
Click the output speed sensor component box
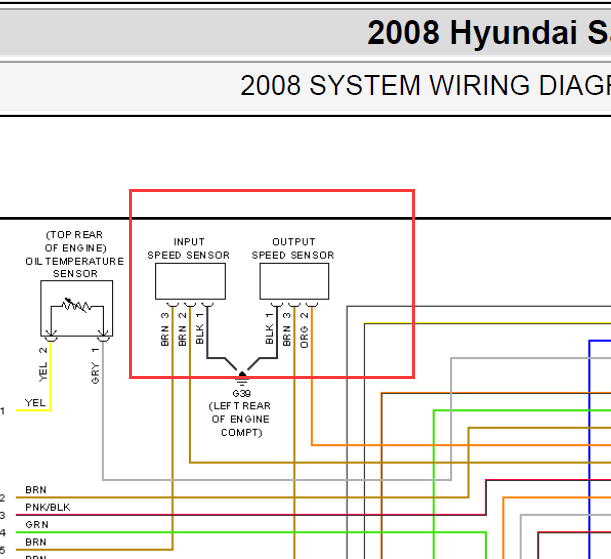pos(294,281)
